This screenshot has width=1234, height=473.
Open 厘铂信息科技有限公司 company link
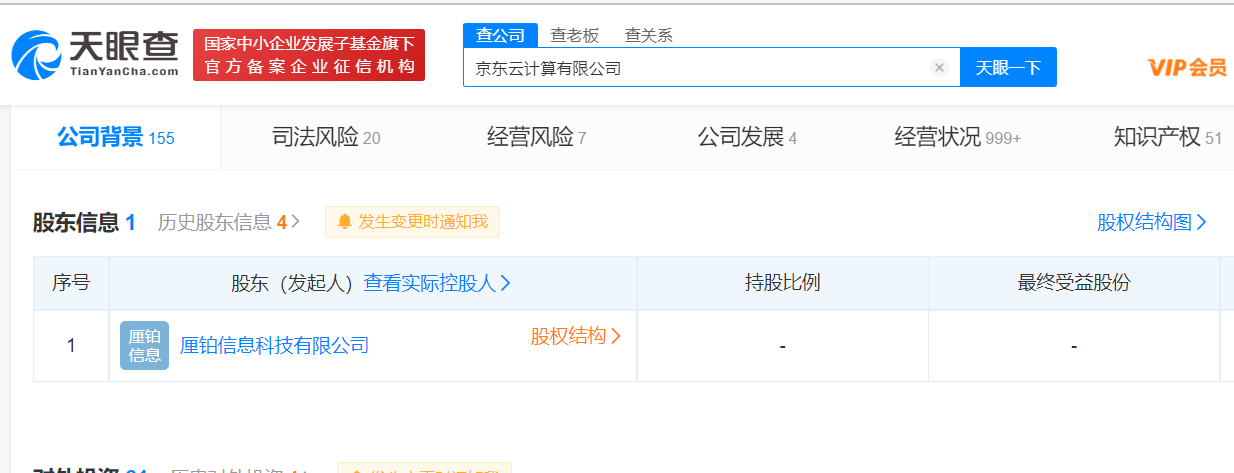click(274, 346)
